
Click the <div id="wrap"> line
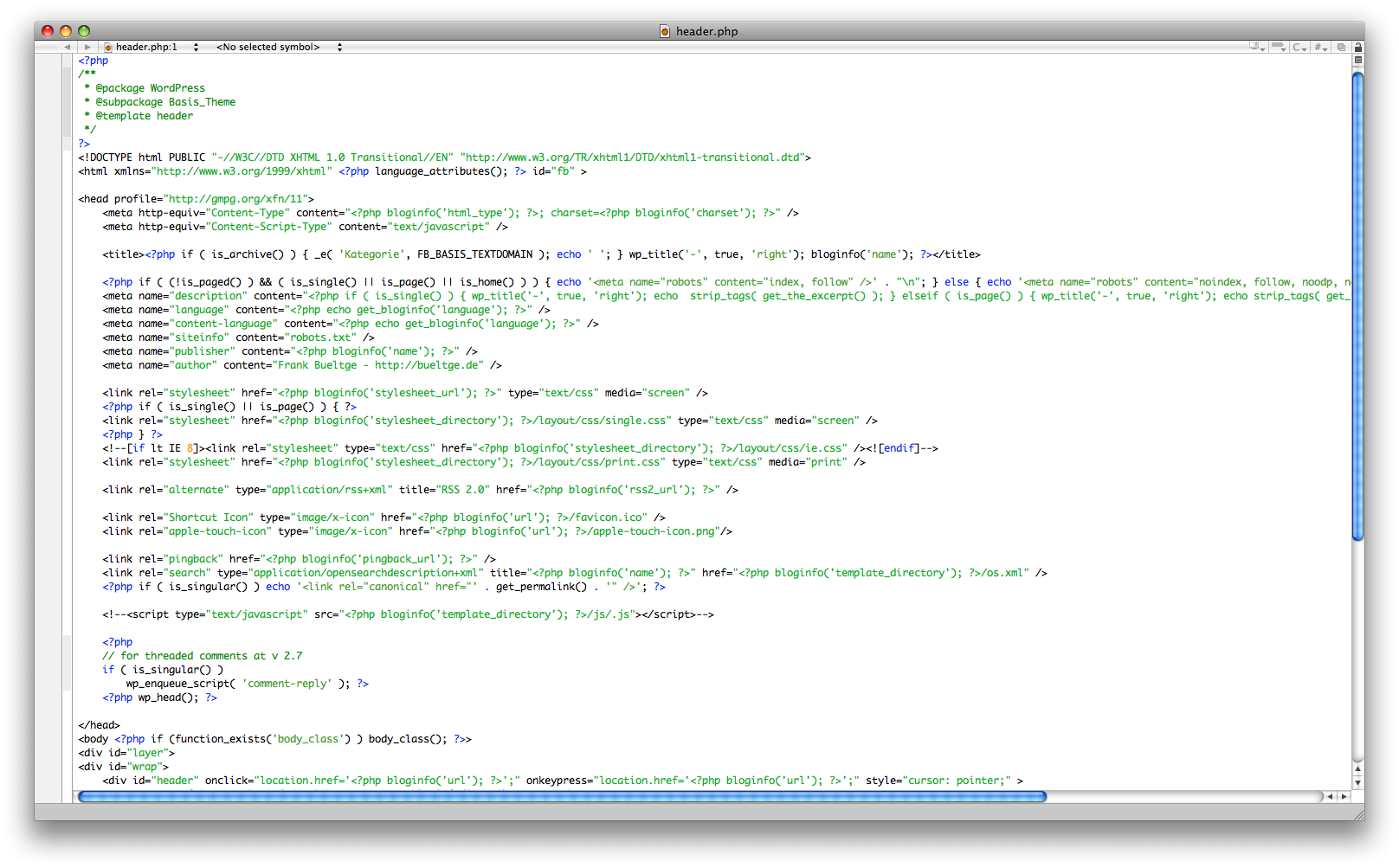point(123,767)
